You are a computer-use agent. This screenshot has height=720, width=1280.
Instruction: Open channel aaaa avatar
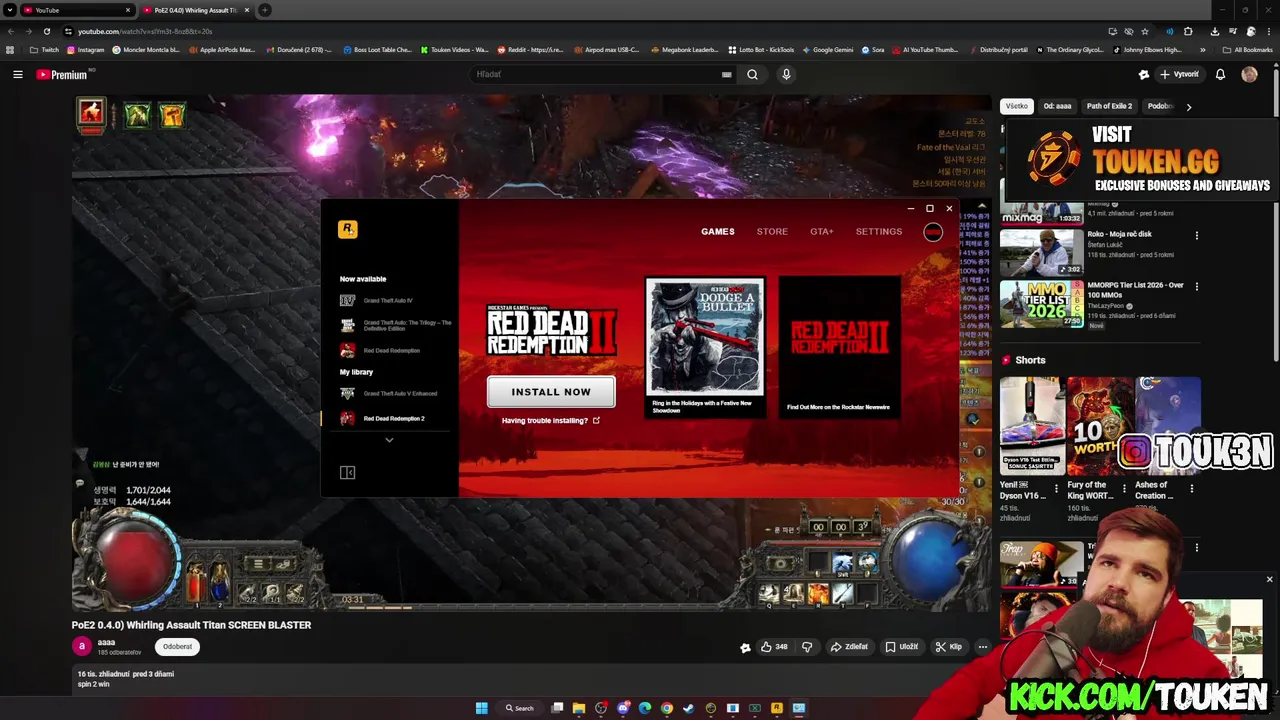coord(82,646)
